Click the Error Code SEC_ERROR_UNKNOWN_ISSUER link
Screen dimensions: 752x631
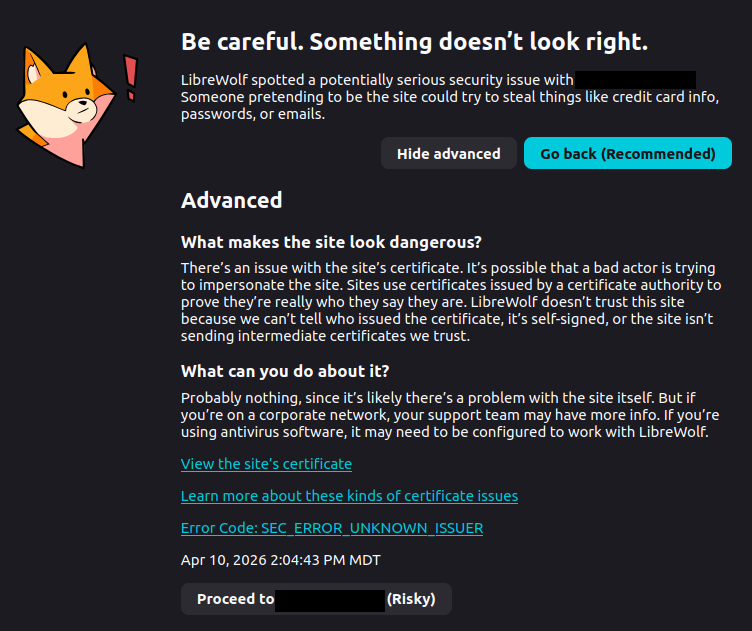(x=331, y=528)
